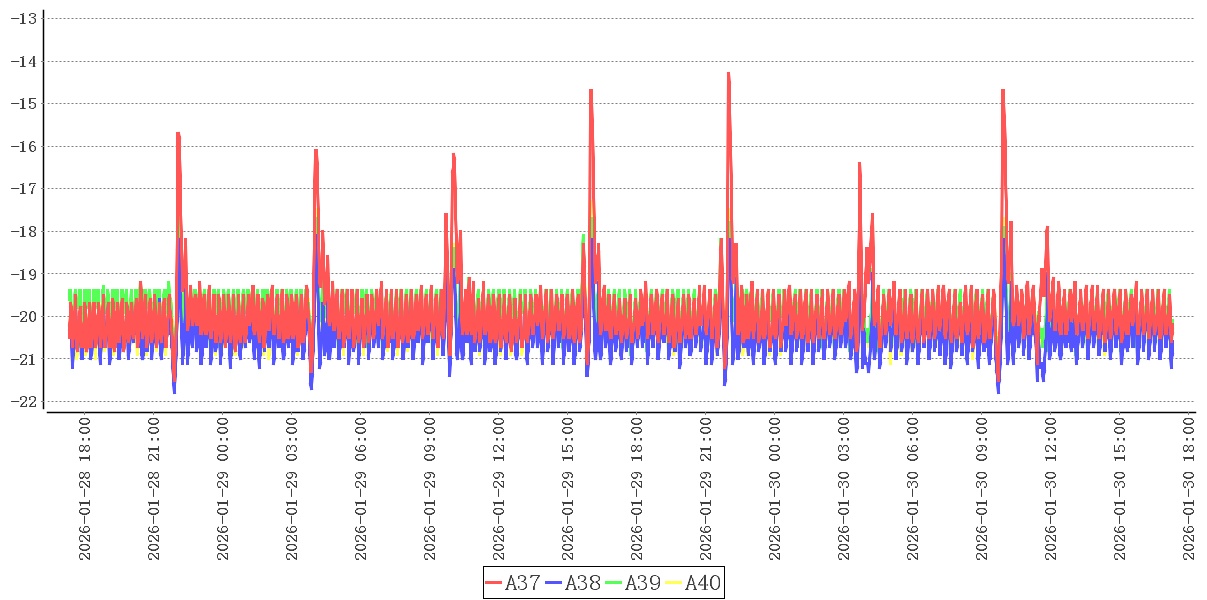This screenshot has width=1207, height=600.
Task: Toggle the A39 legend entry
Action: 643,583
